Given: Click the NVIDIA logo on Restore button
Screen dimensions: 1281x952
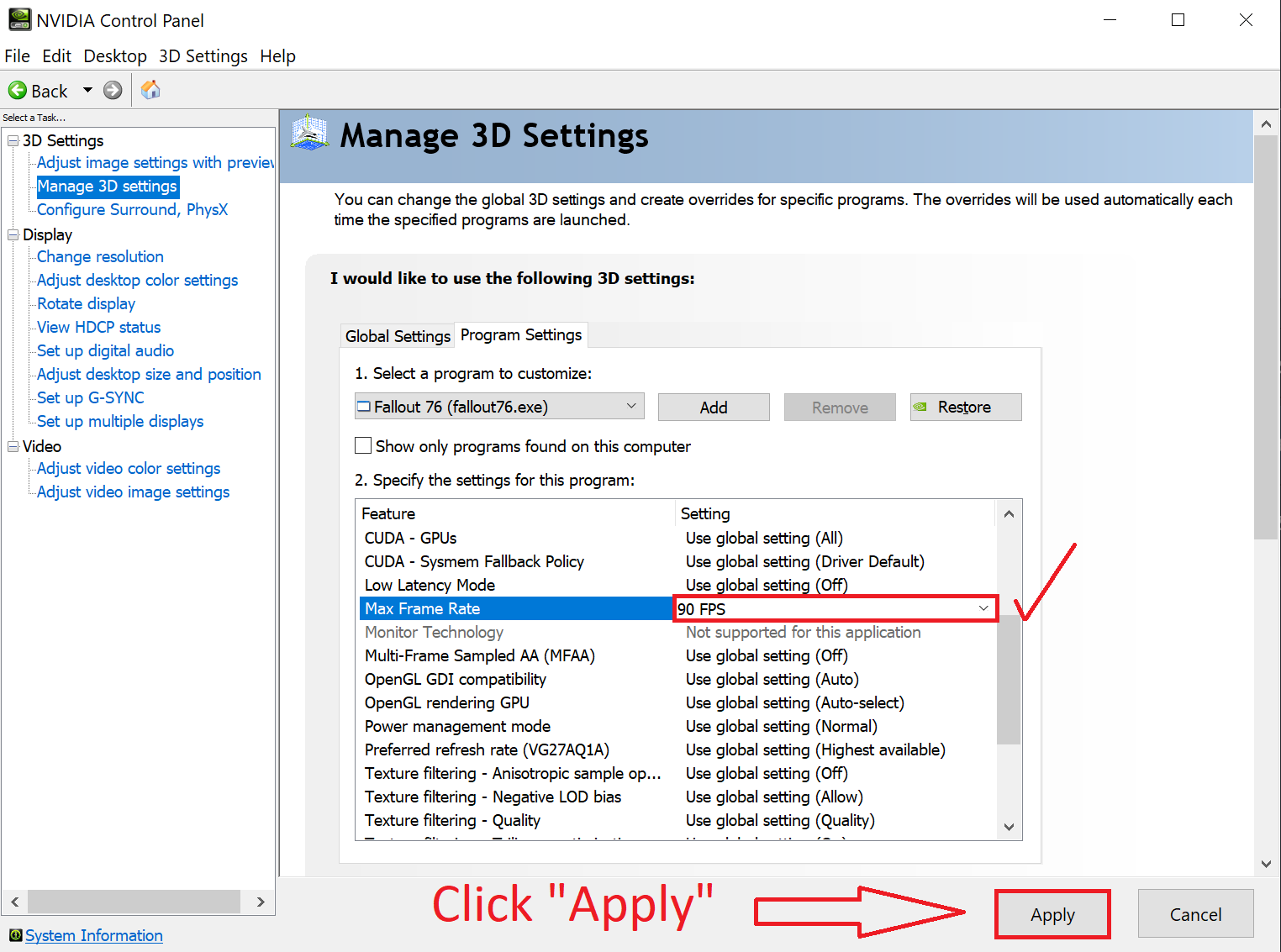Looking at the screenshot, I should pos(921,407).
